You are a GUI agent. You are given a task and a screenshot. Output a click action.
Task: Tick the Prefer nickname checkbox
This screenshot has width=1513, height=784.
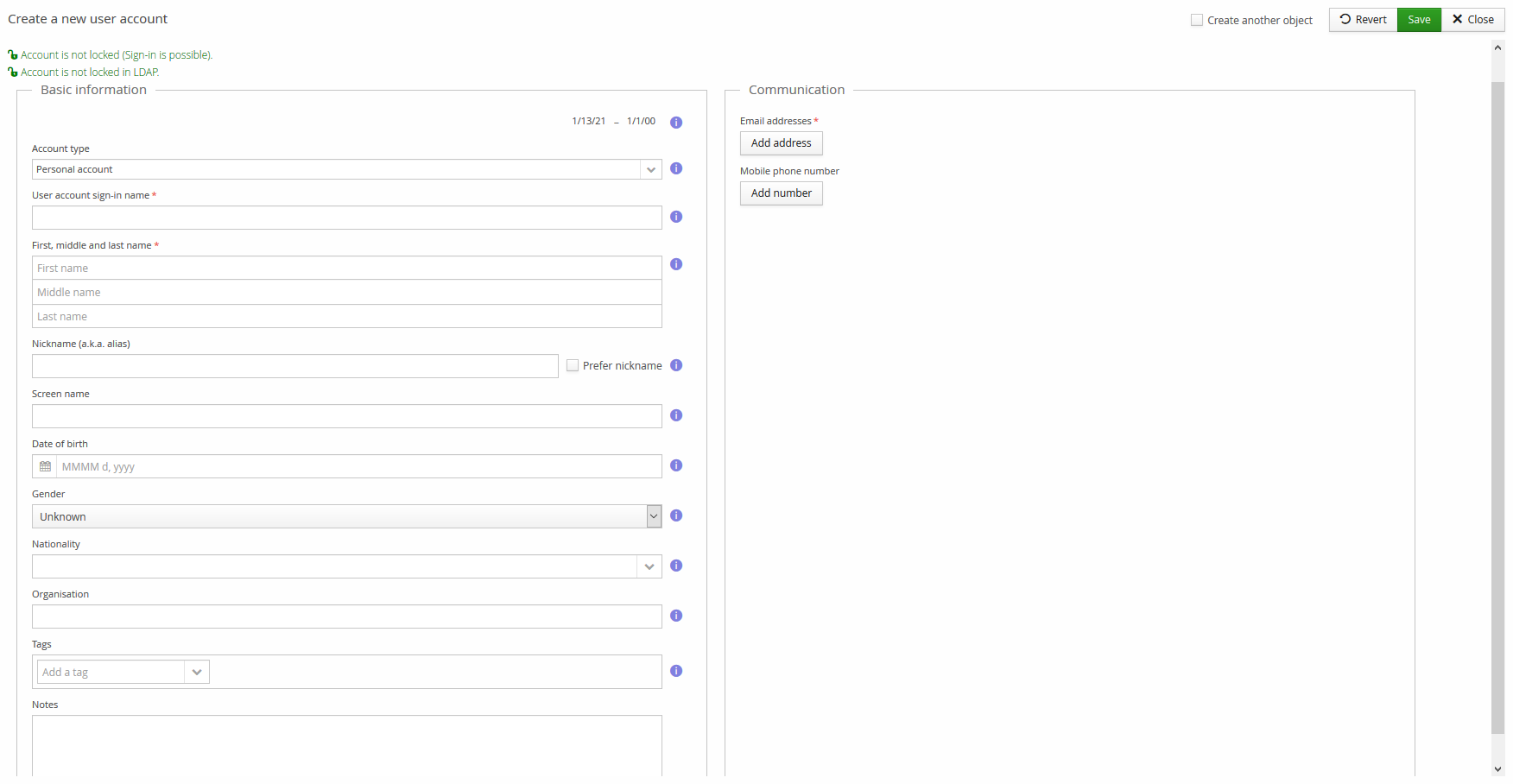[x=573, y=365]
